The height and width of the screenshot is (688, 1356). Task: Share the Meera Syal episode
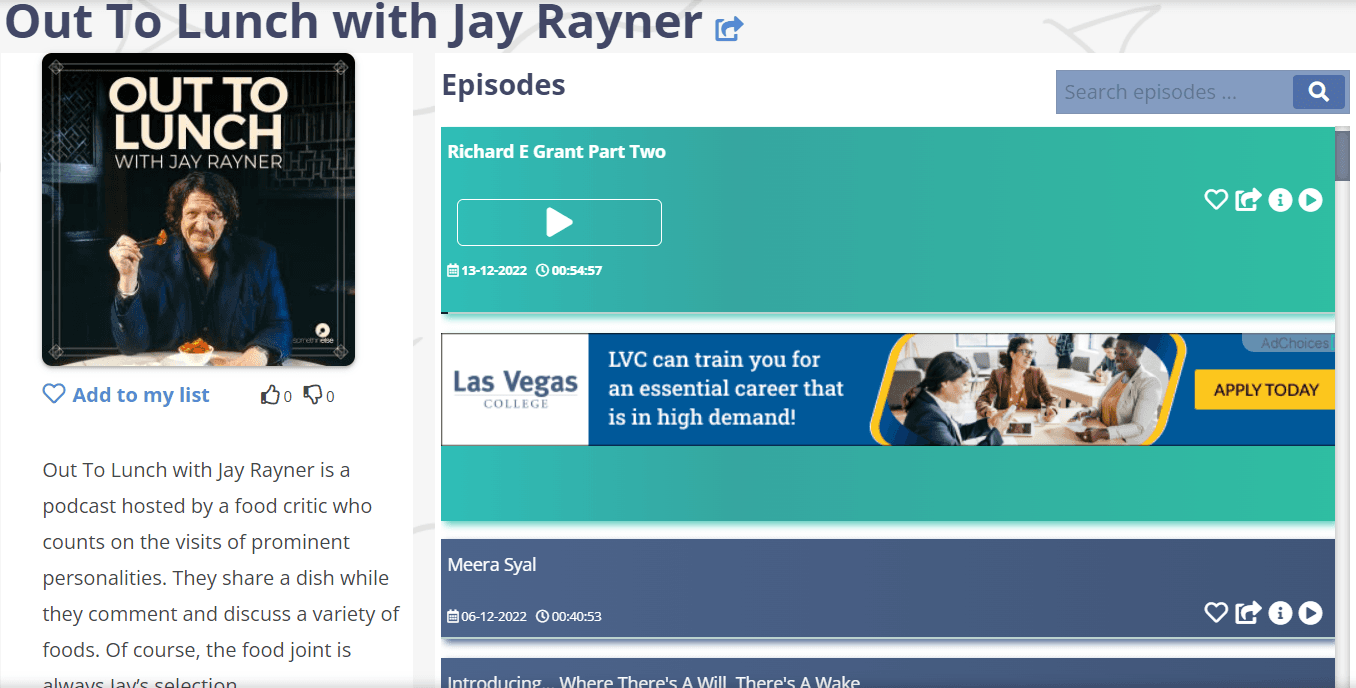[x=1248, y=612]
